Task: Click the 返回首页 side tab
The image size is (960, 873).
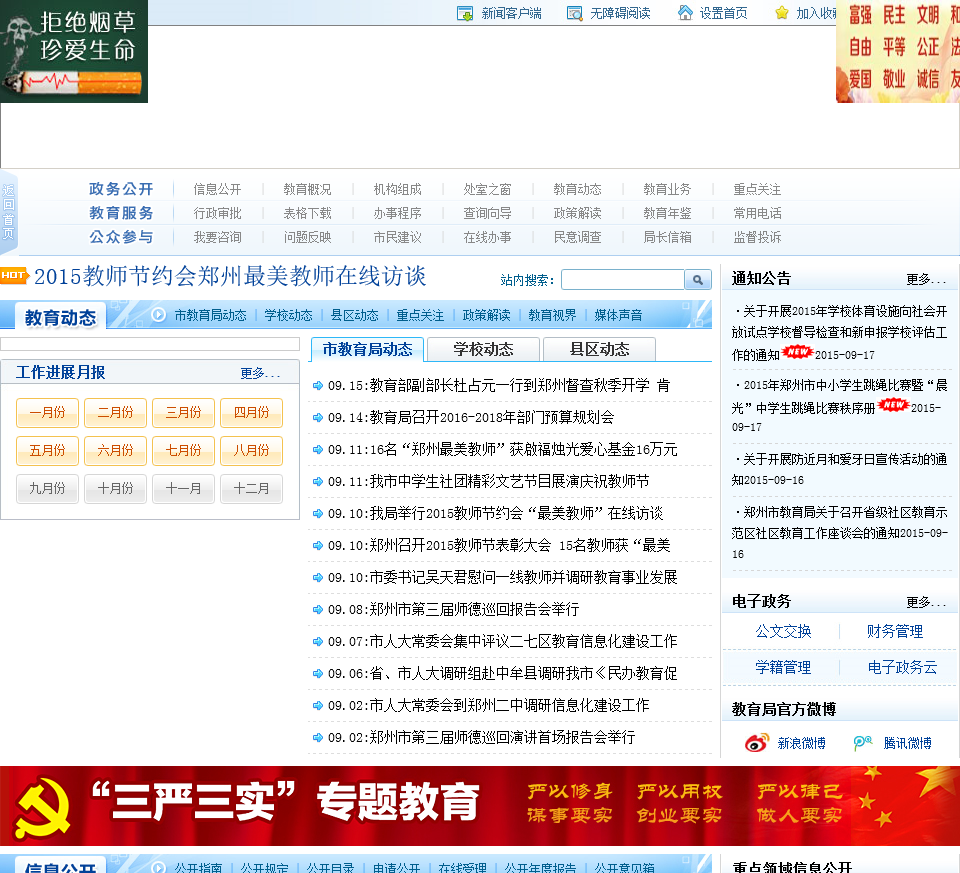Action: pos(9,211)
